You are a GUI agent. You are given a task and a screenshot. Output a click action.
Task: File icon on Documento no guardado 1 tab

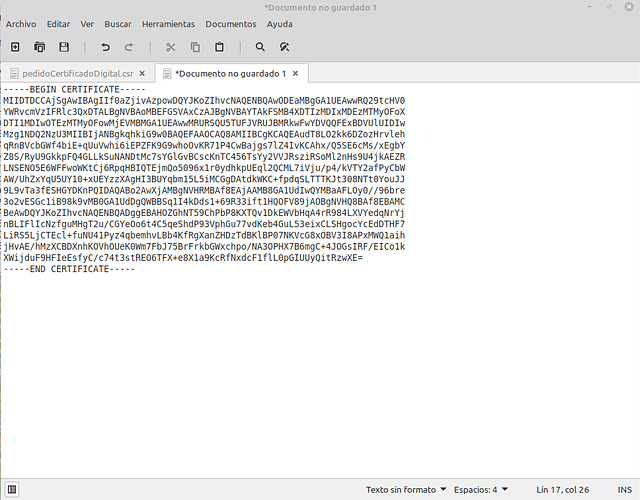point(167,73)
